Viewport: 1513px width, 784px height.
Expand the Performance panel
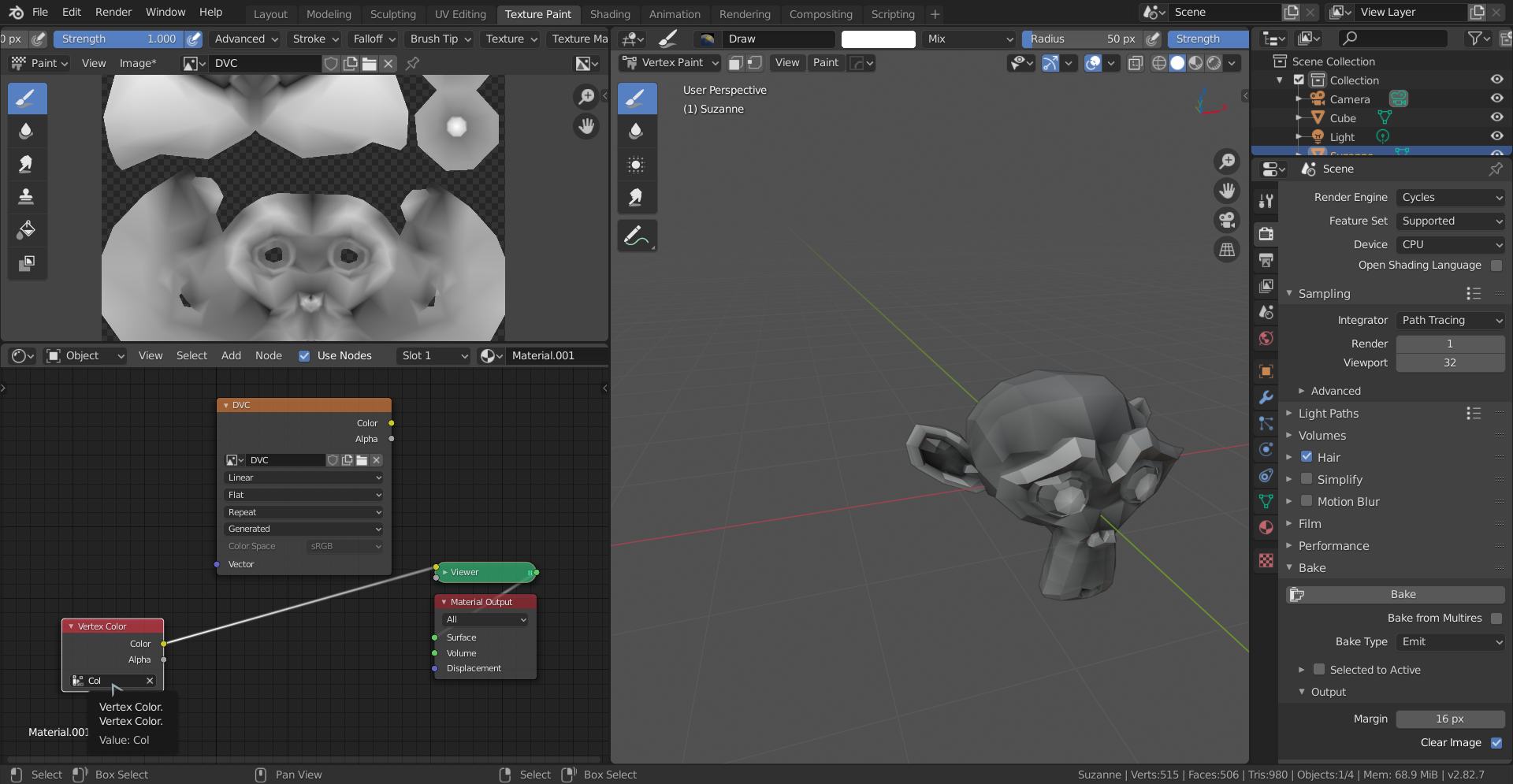tap(1333, 546)
